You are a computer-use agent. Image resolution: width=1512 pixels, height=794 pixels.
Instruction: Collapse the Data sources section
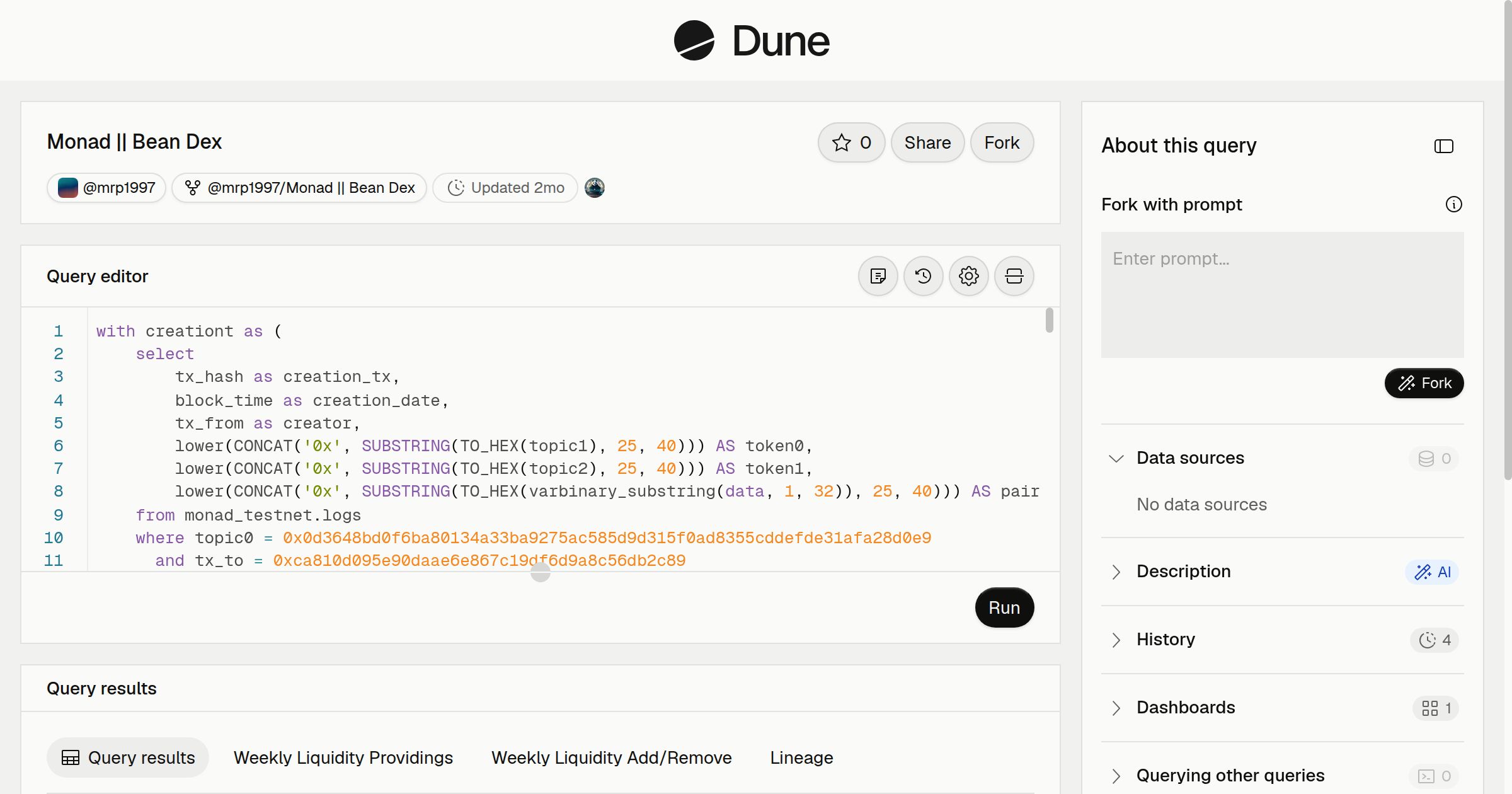pyautogui.click(x=1116, y=458)
